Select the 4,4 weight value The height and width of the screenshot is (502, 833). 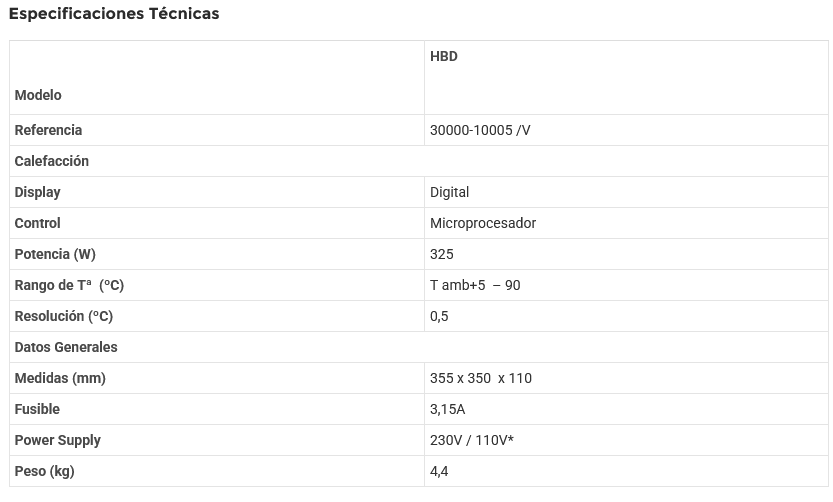[439, 471]
